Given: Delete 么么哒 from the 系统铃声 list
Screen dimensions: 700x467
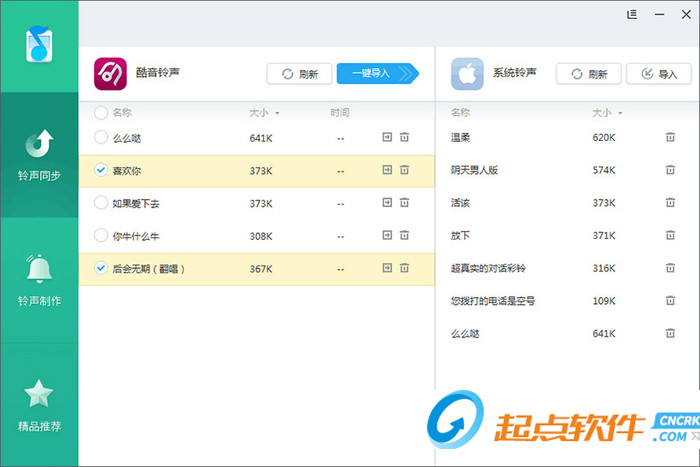Looking at the screenshot, I should click(670, 333).
